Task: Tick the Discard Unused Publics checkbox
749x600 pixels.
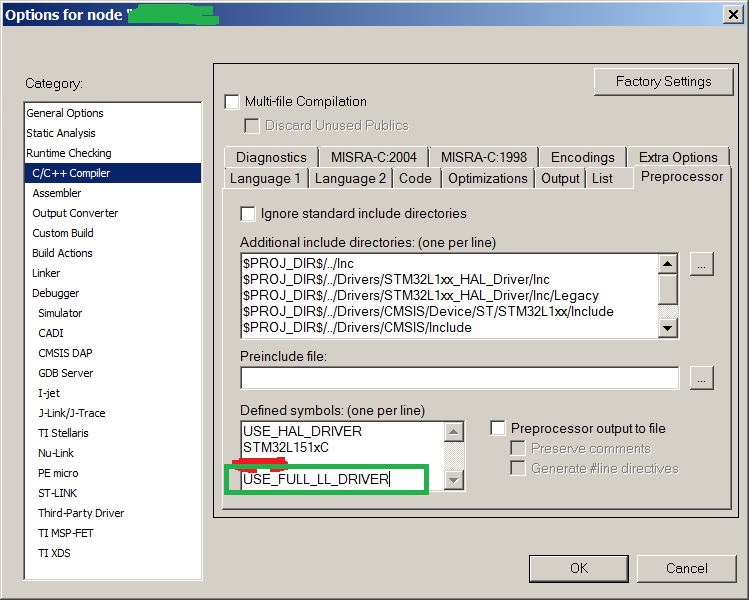Action: (x=252, y=126)
